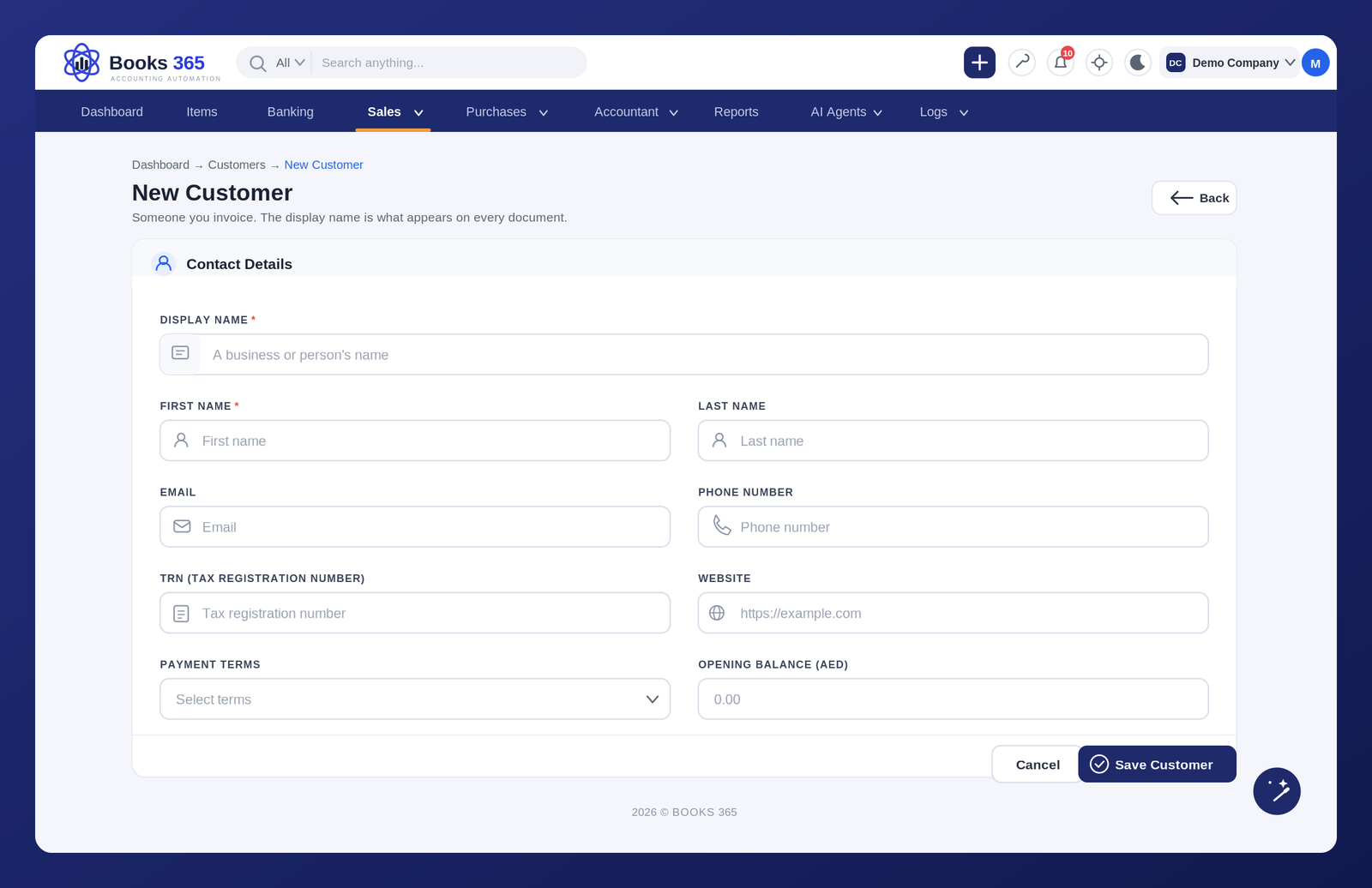Focus the Tax registration number input
1372x888 pixels.
click(415, 613)
